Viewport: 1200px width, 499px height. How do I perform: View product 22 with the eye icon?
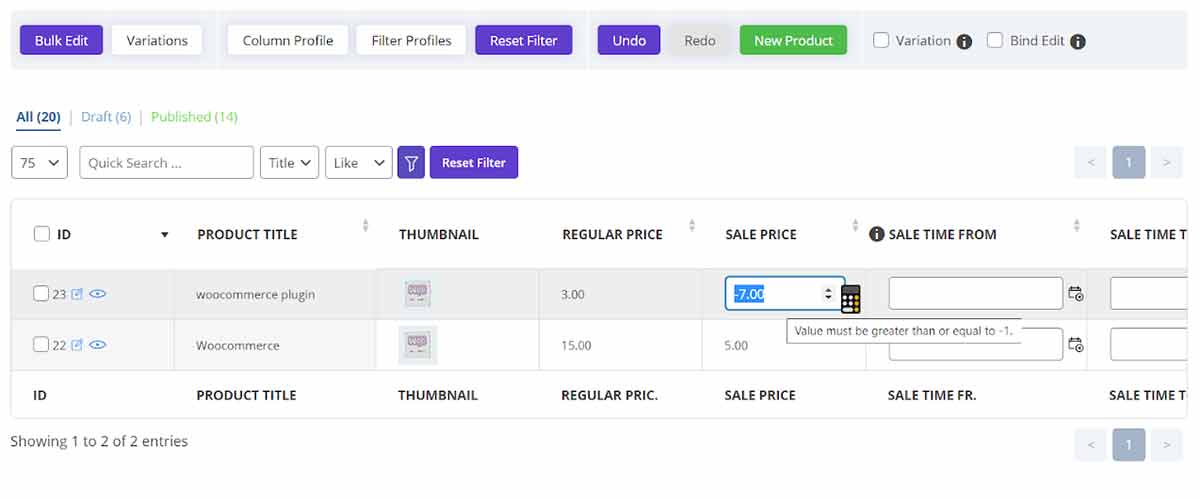(98, 345)
